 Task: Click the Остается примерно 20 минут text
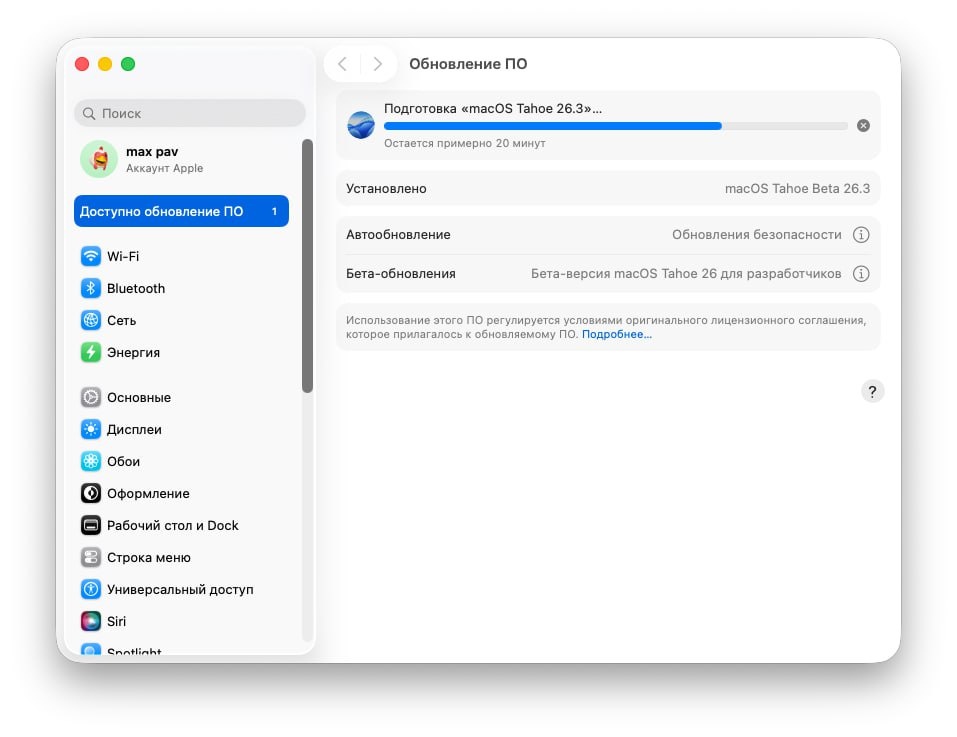(x=464, y=143)
